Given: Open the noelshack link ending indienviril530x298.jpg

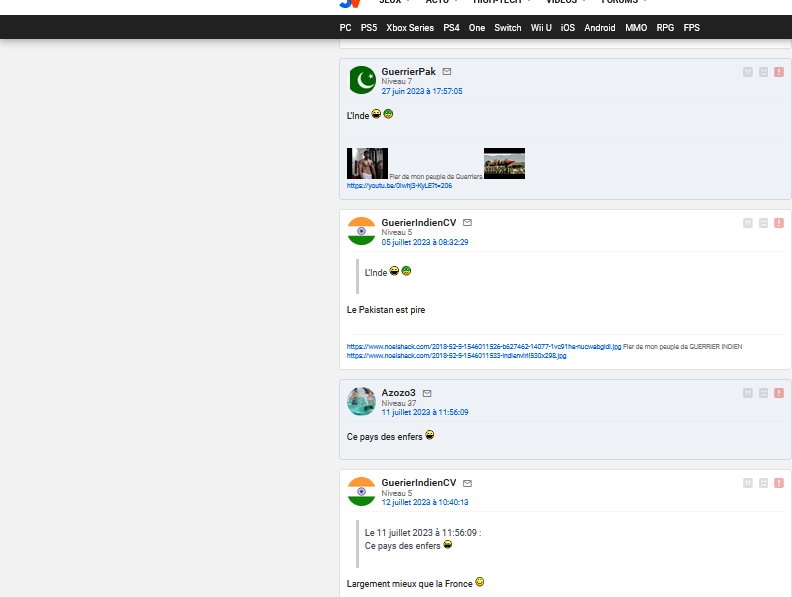Looking at the screenshot, I should coord(456,356).
